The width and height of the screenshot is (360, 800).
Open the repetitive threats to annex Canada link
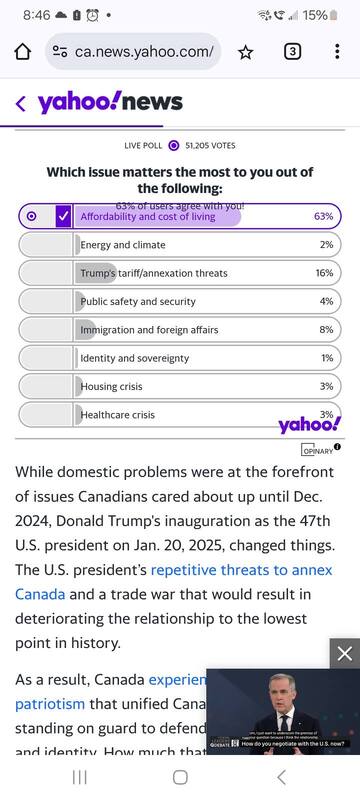(173, 582)
